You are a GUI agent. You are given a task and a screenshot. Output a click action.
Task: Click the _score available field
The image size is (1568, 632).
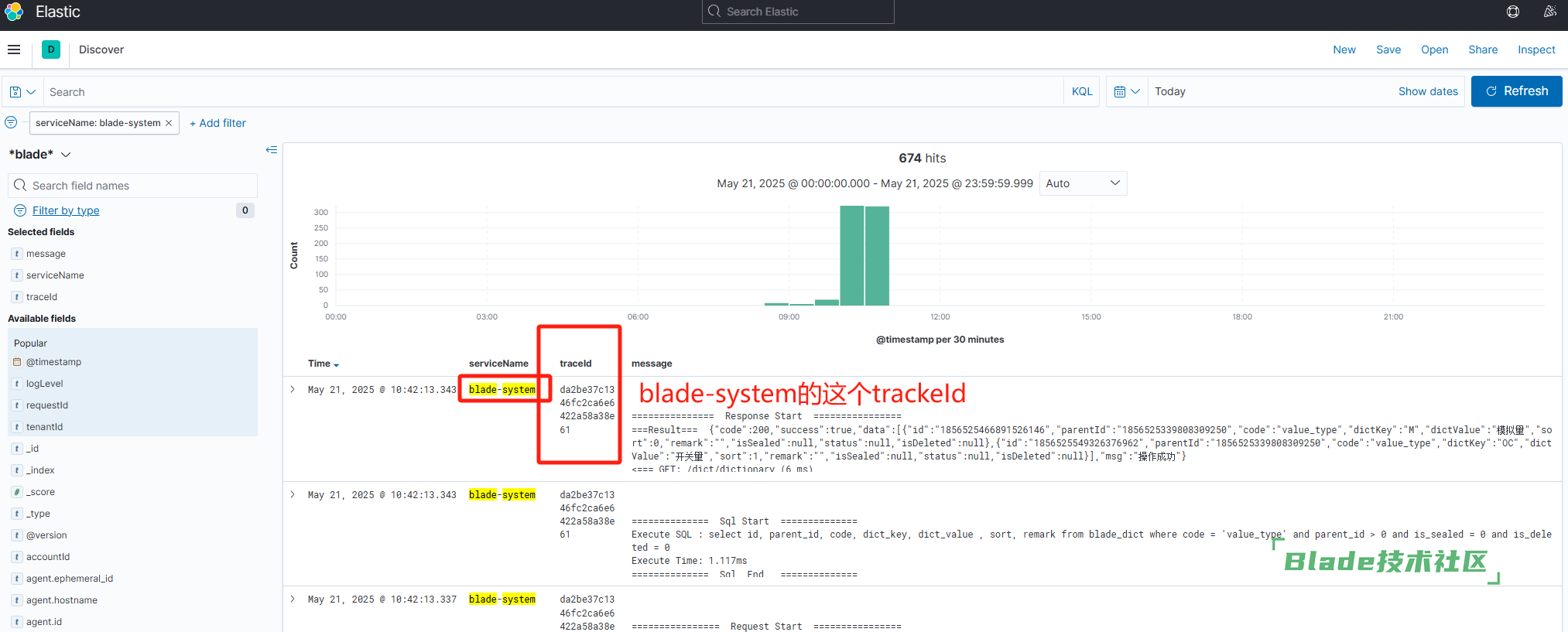[40, 492]
